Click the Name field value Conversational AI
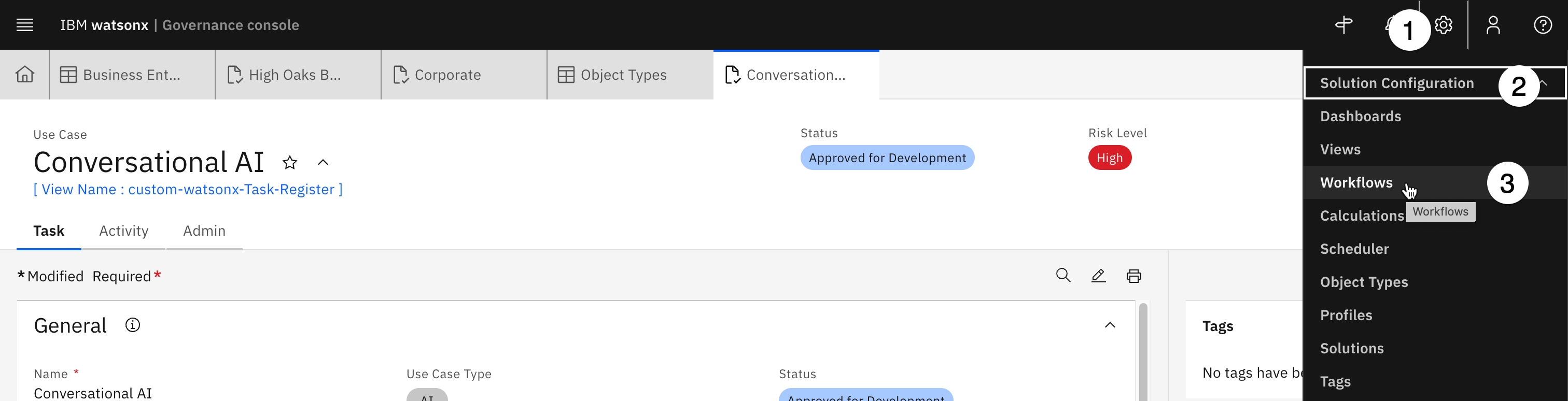This screenshot has width=1568, height=401. 92,393
